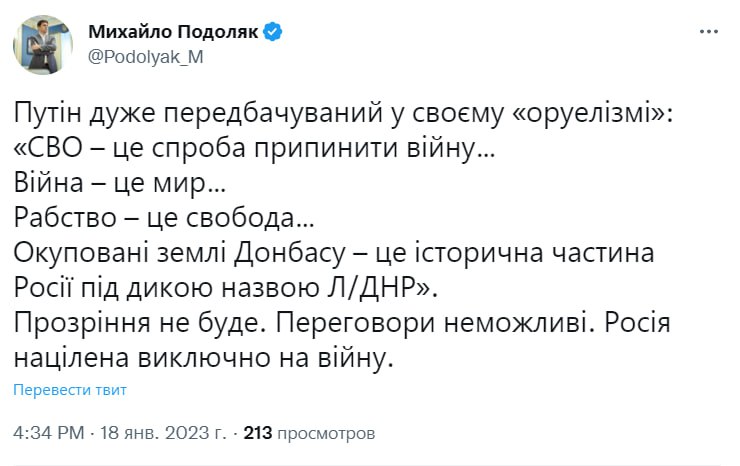Click the word просмотров
This screenshot has height=466, width=740.
coord(326,434)
